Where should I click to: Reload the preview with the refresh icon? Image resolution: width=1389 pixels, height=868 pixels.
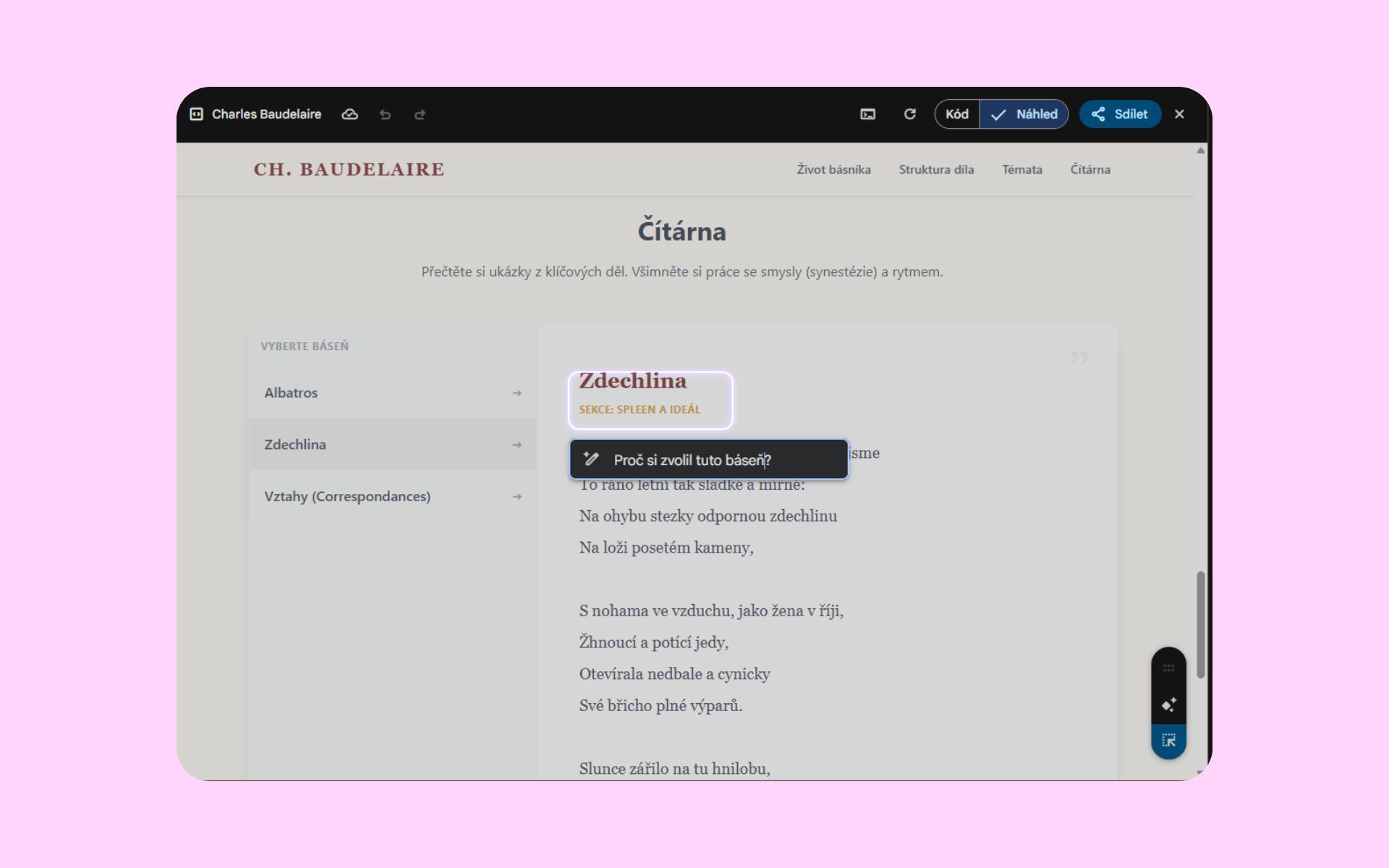click(x=910, y=114)
